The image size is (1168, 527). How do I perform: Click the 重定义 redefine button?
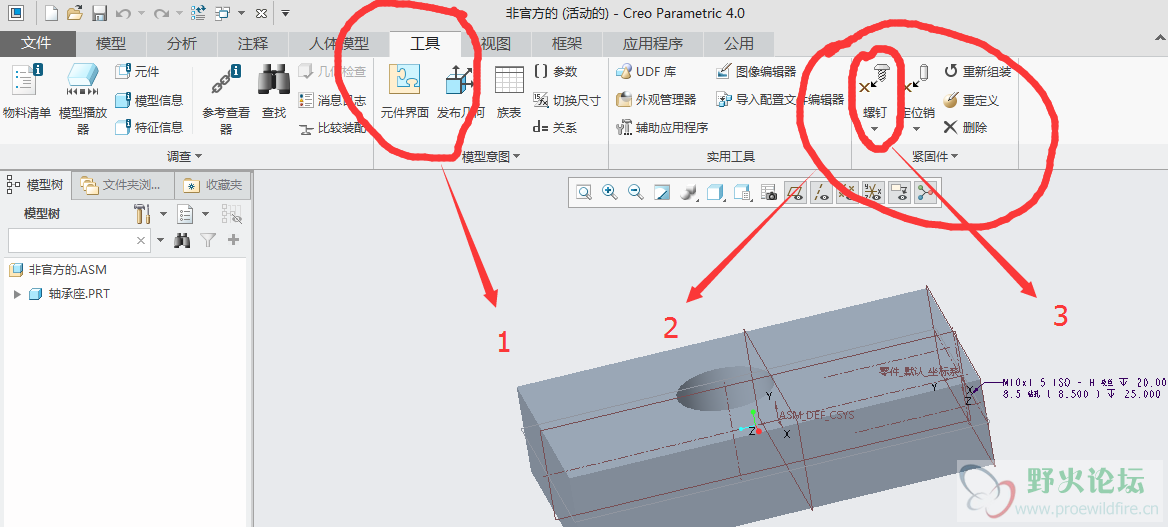click(x=971, y=100)
